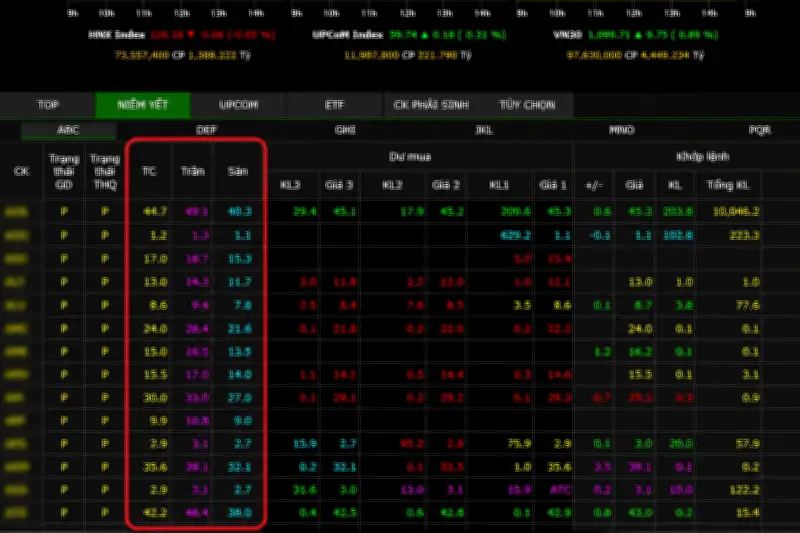Select the GHI alphabet filter
The height and width of the screenshot is (533, 800).
pos(345,130)
